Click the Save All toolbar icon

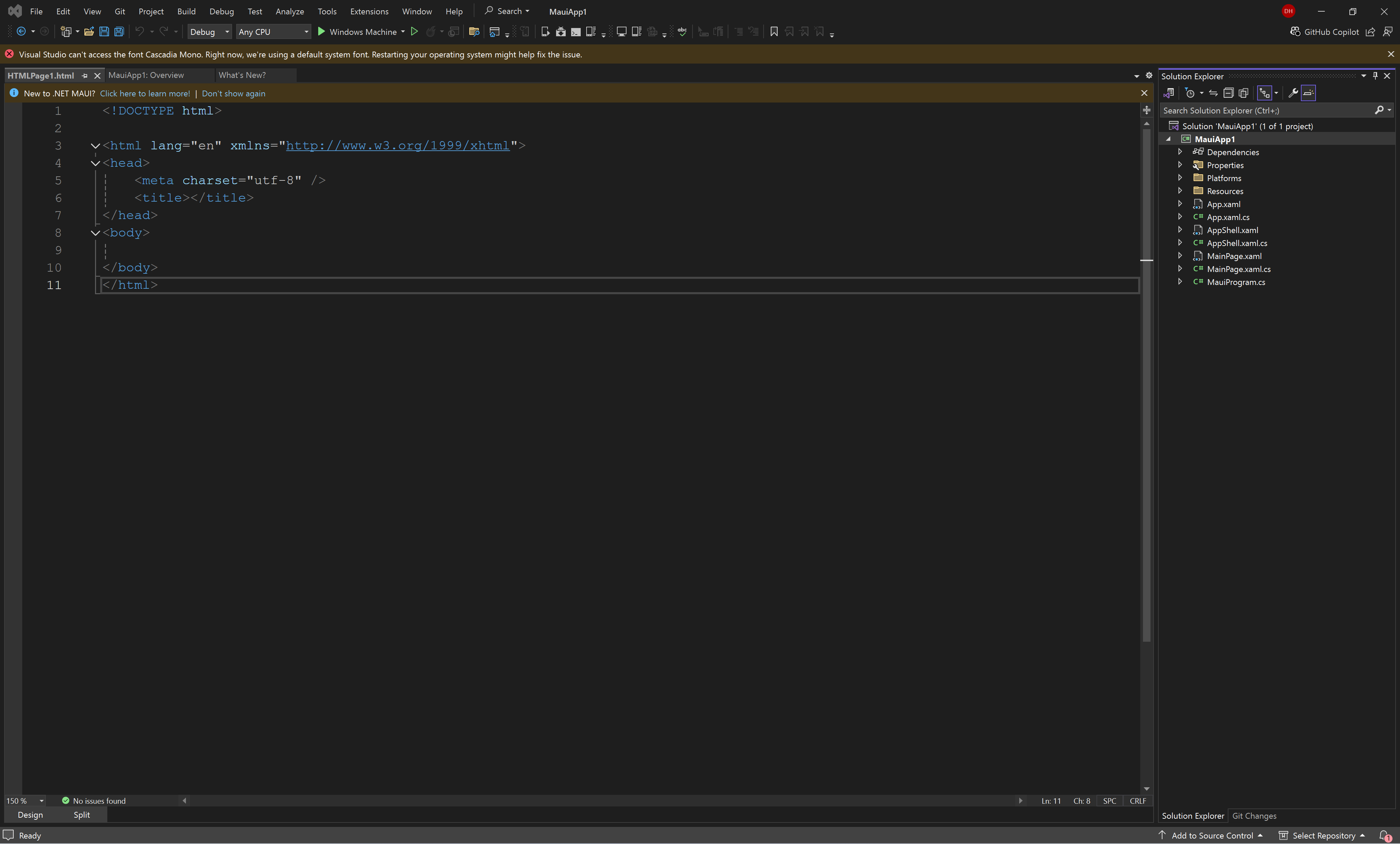(x=119, y=32)
